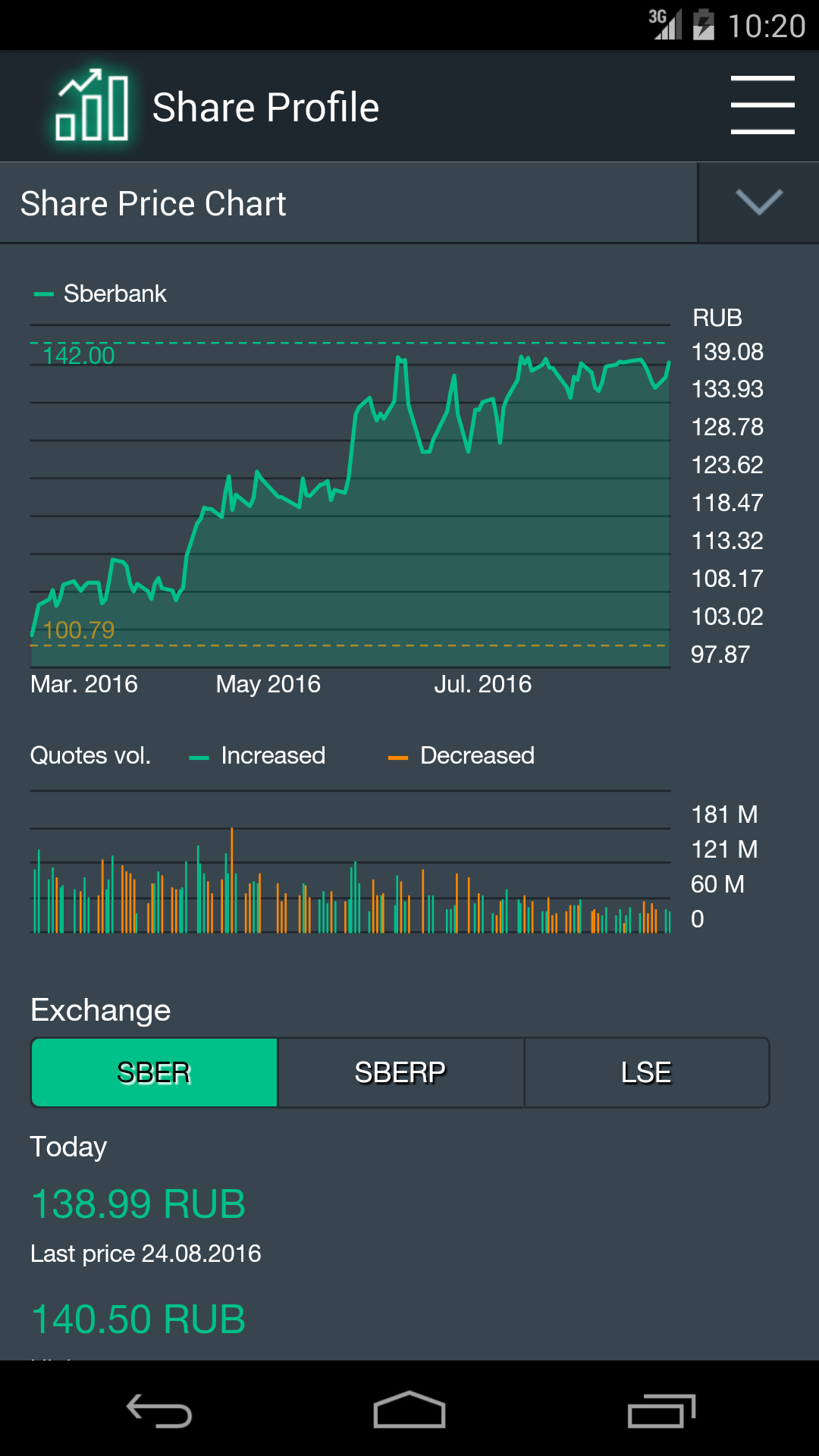The image size is (819, 1456).
Task: Tap the 138.99 RUB today price
Action: (x=138, y=1203)
